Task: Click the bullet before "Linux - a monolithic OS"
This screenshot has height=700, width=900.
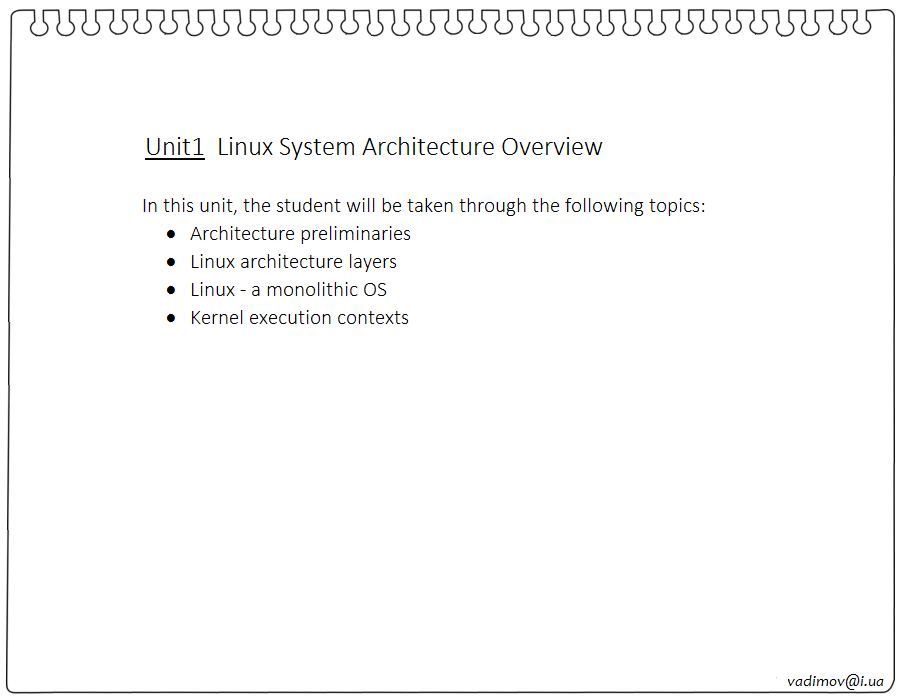Action: [x=171, y=290]
